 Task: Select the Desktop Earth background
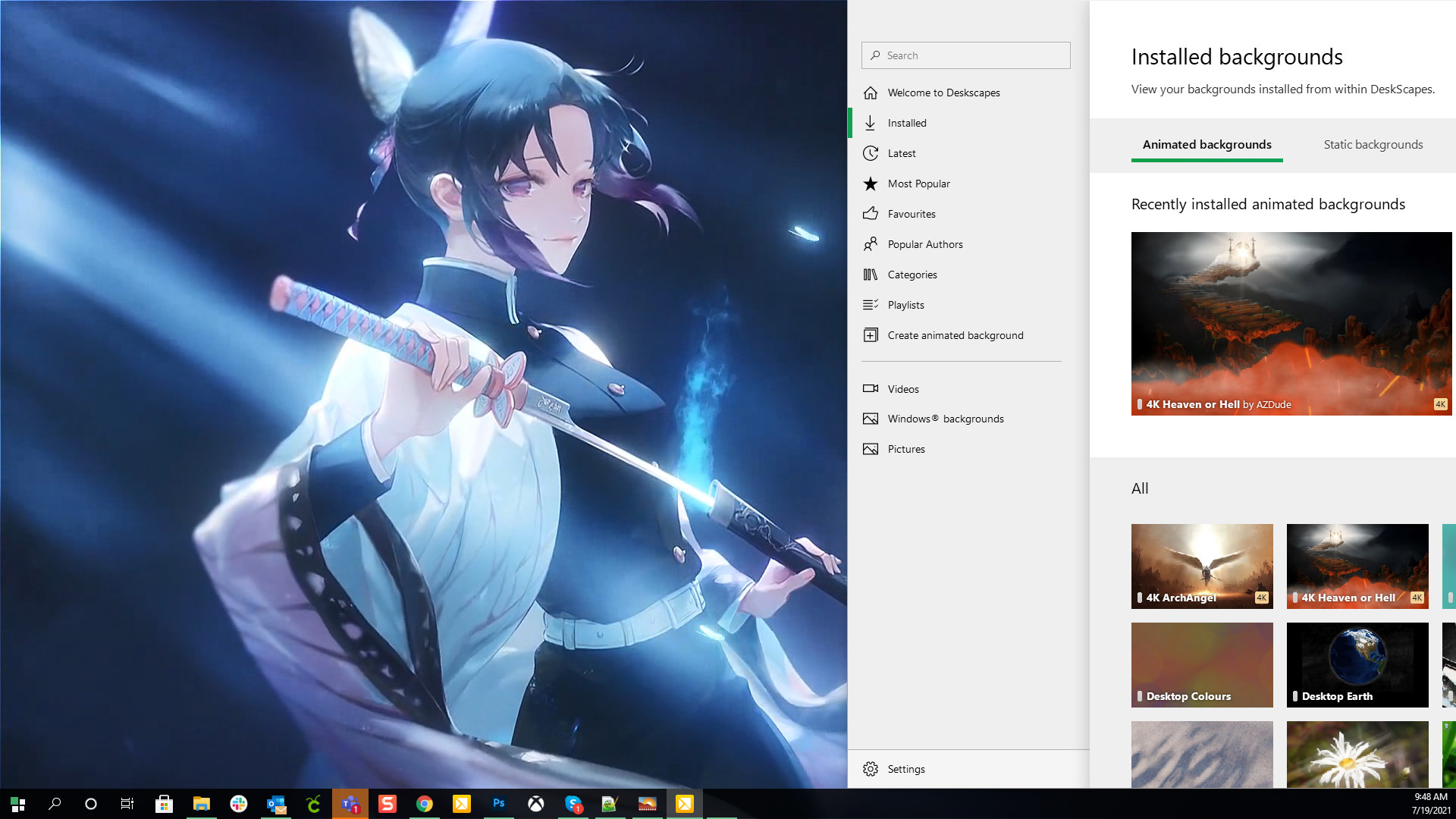(x=1357, y=664)
